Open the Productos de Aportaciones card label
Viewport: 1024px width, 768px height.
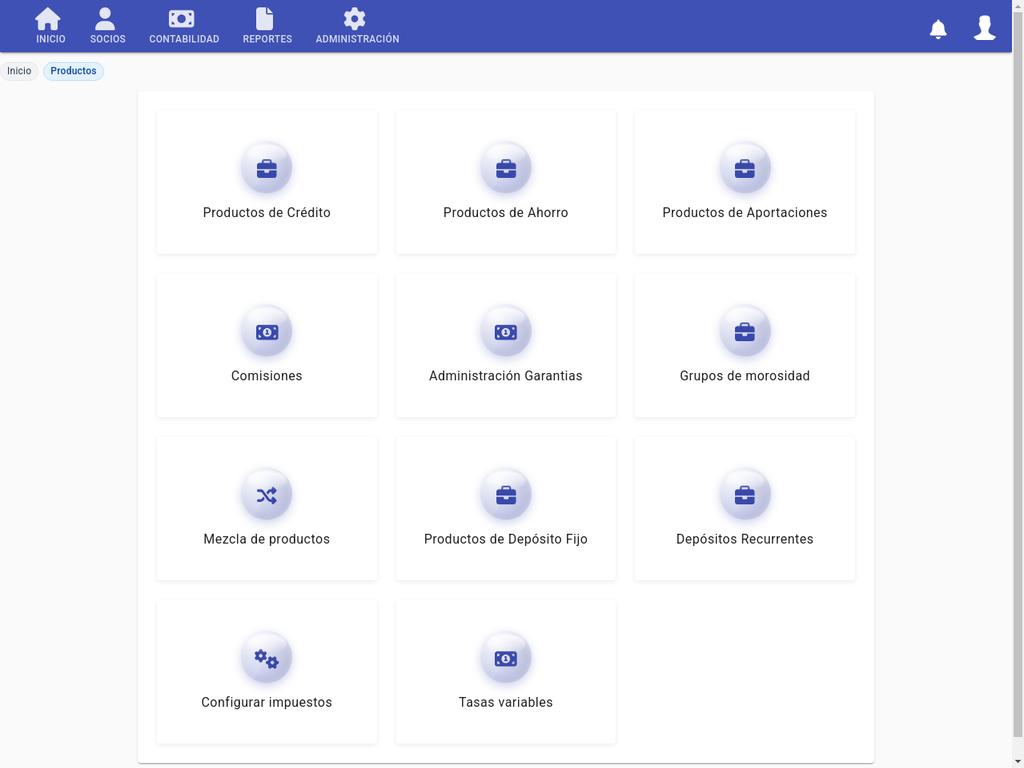coord(744,213)
